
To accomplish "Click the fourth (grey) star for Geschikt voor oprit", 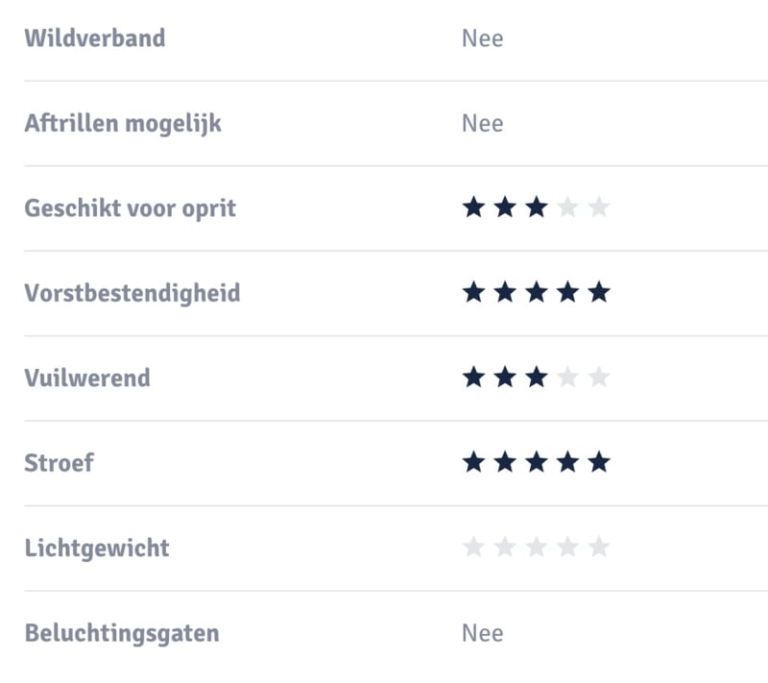I will coord(567,208).
